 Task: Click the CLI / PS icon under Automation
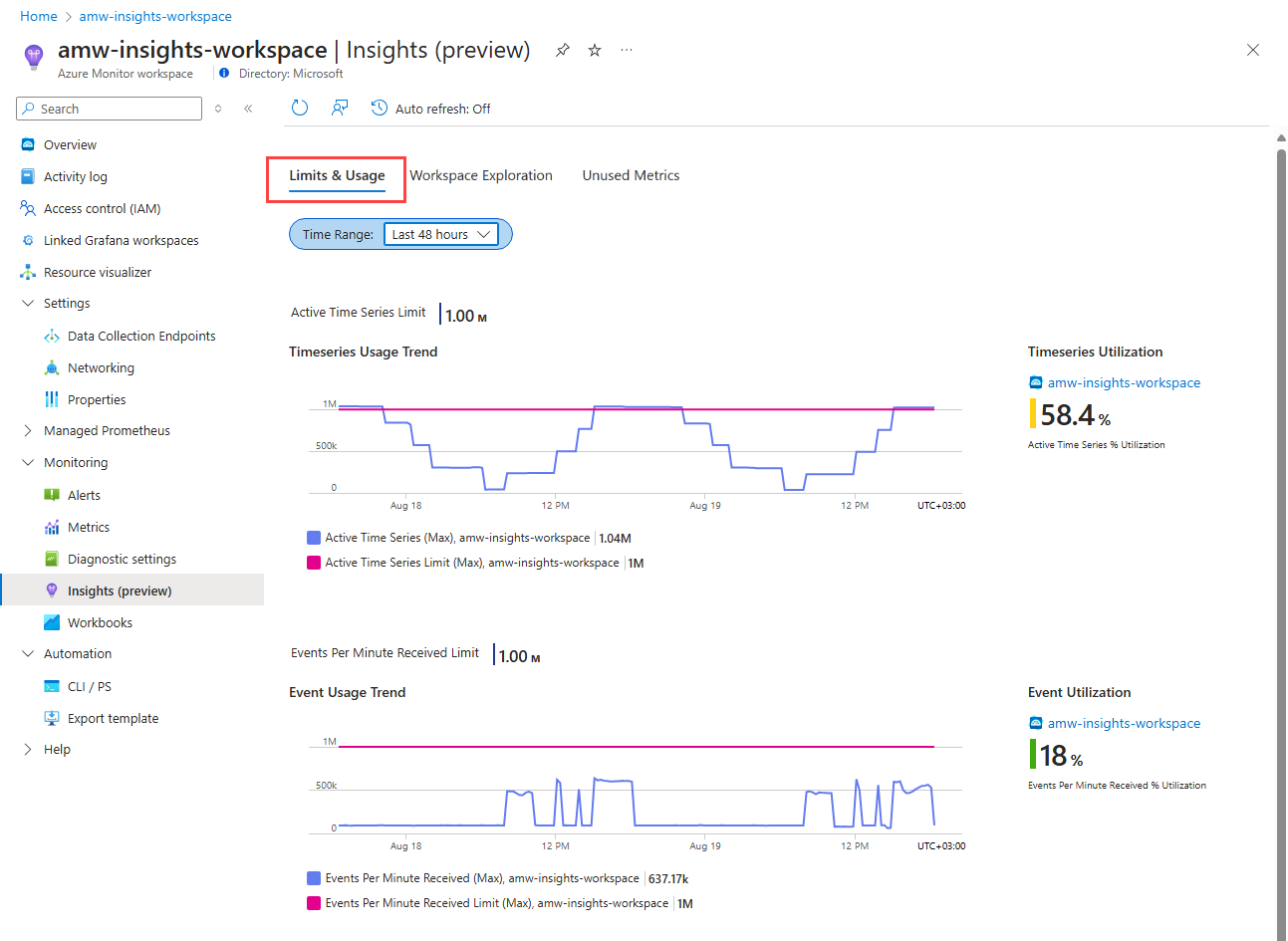tap(52, 686)
